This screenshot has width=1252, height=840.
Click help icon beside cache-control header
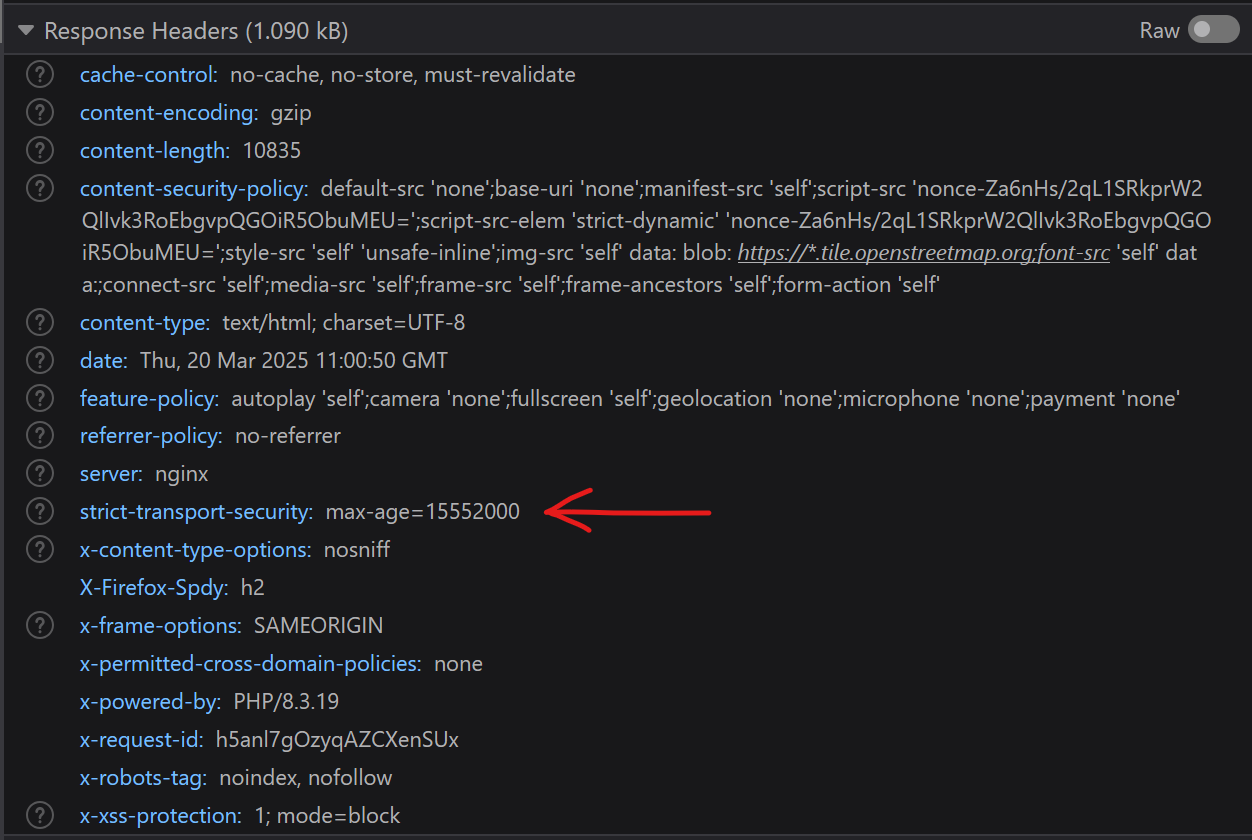pyautogui.click(x=39, y=75)
